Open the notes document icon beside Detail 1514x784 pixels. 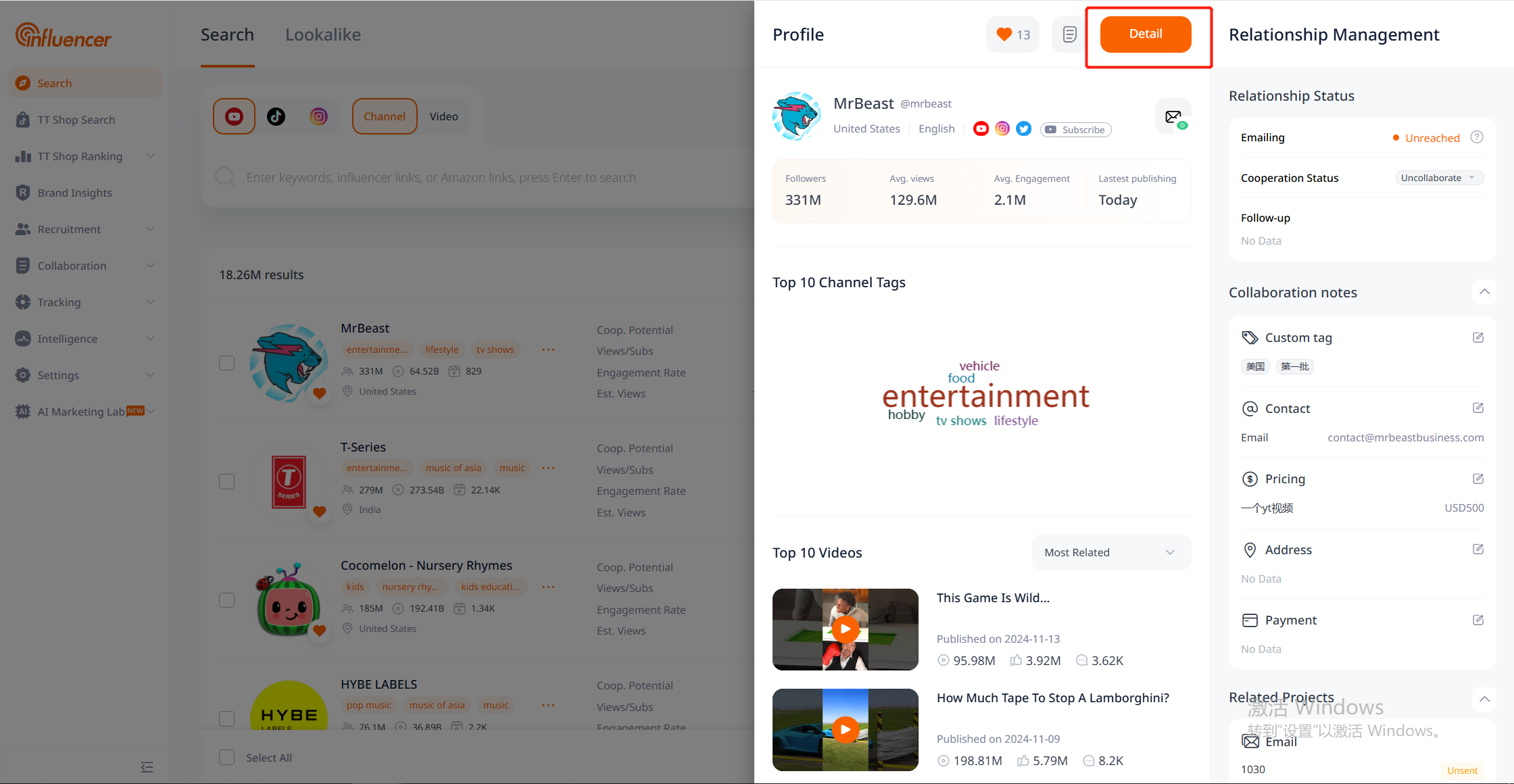click(x=1069, y=34)
